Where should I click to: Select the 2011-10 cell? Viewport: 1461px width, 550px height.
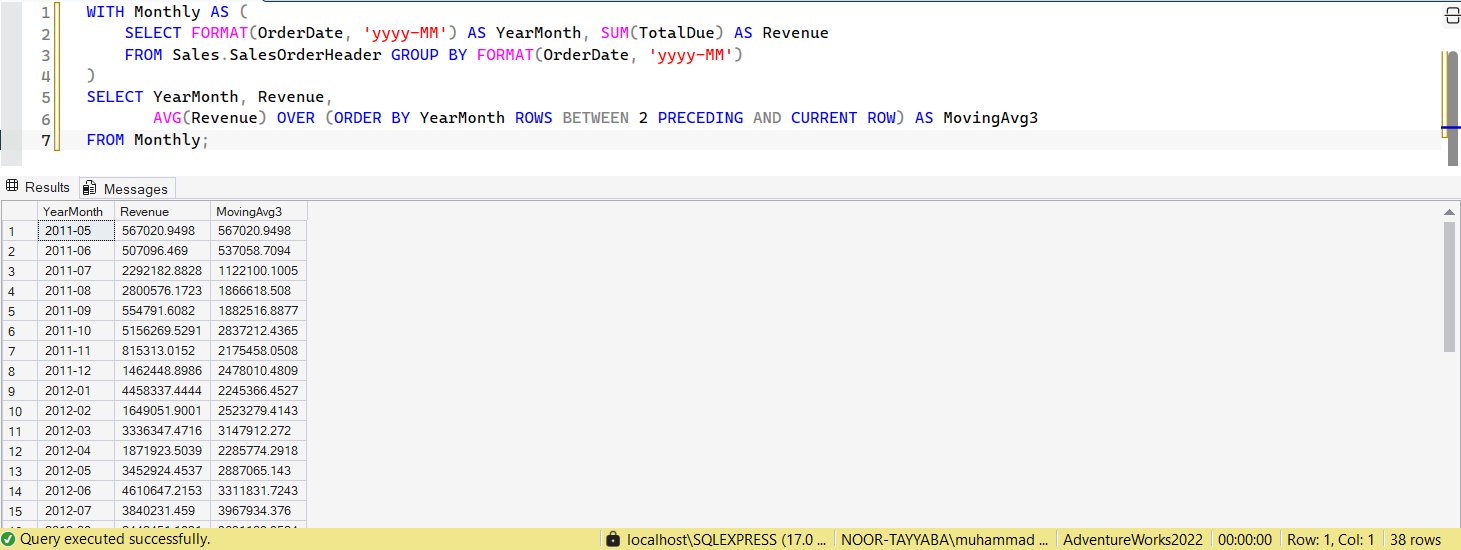75,331
